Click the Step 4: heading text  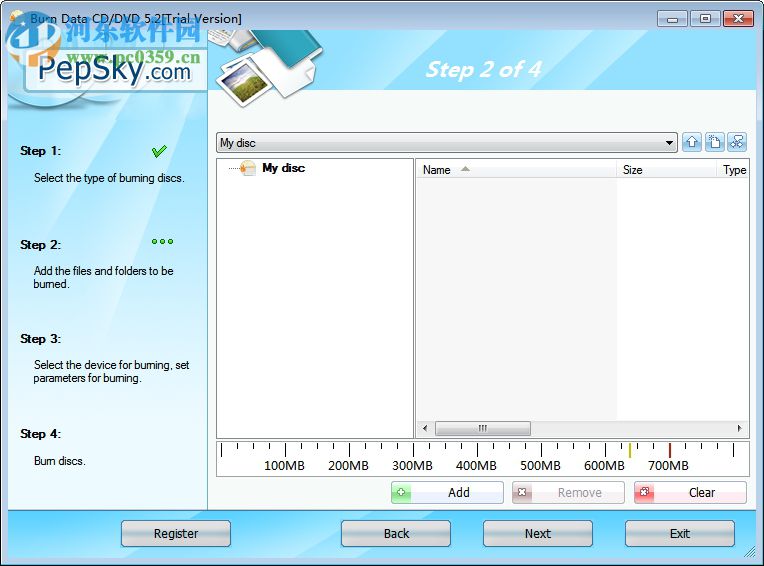(x=40, y=434)
